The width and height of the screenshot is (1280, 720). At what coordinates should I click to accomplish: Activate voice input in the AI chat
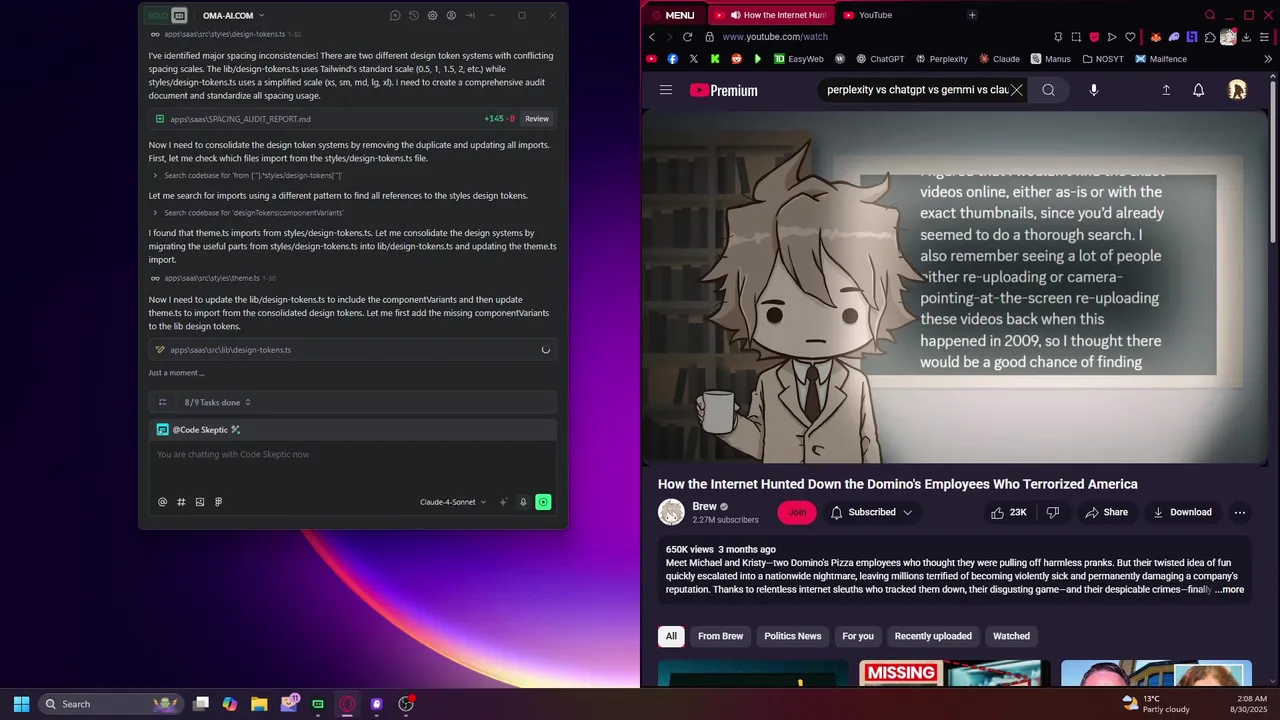pos(523,502)
